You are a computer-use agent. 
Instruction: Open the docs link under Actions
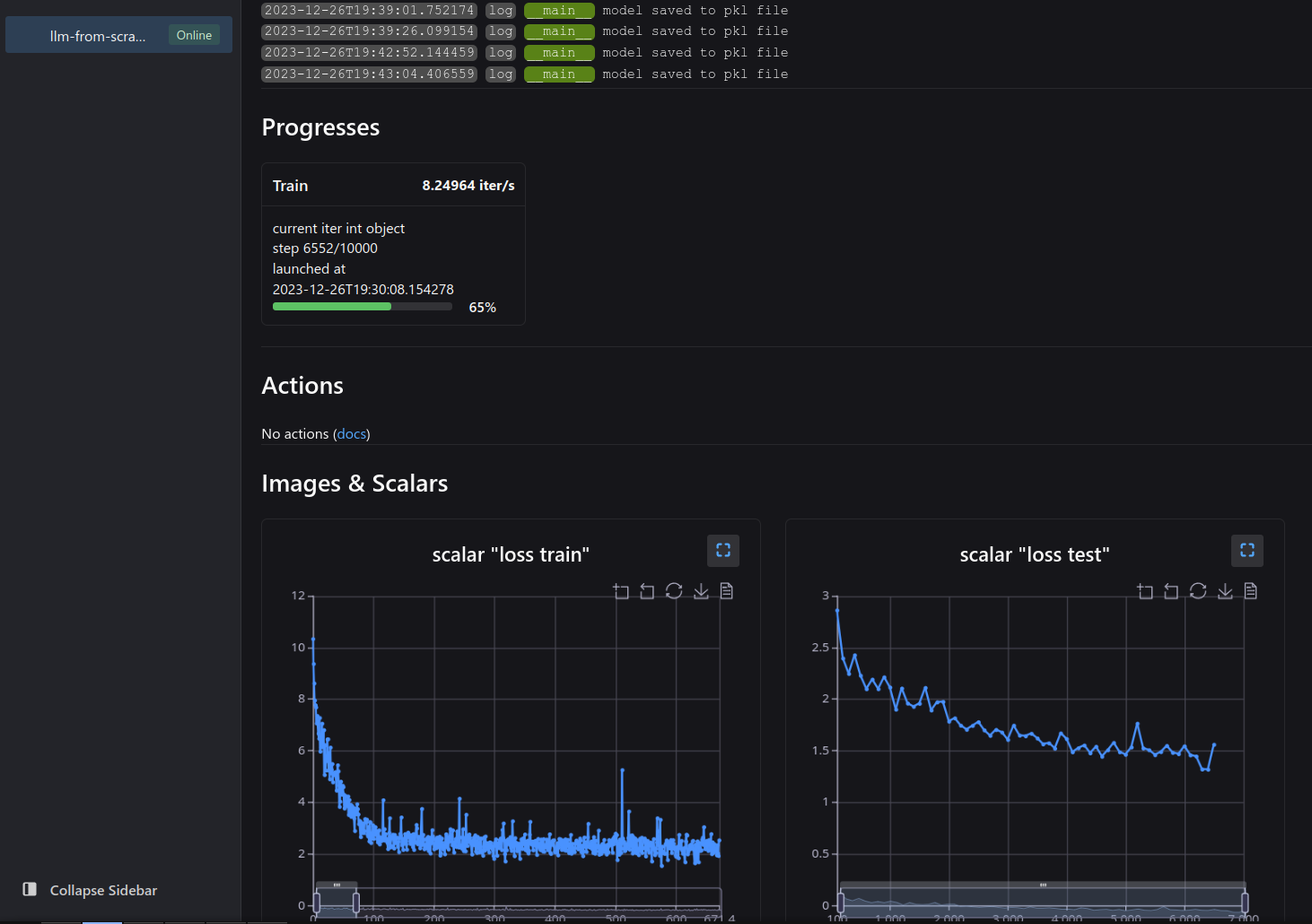point(352,434)
